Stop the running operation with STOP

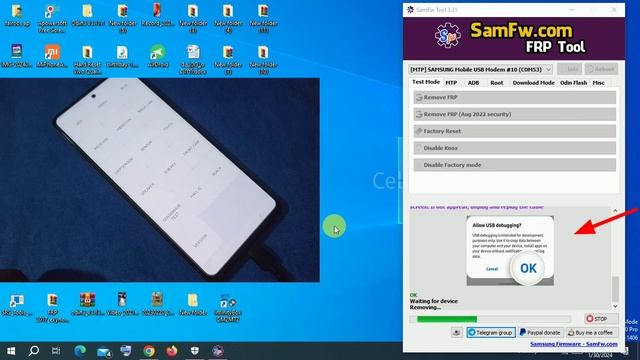pos(601,318)
